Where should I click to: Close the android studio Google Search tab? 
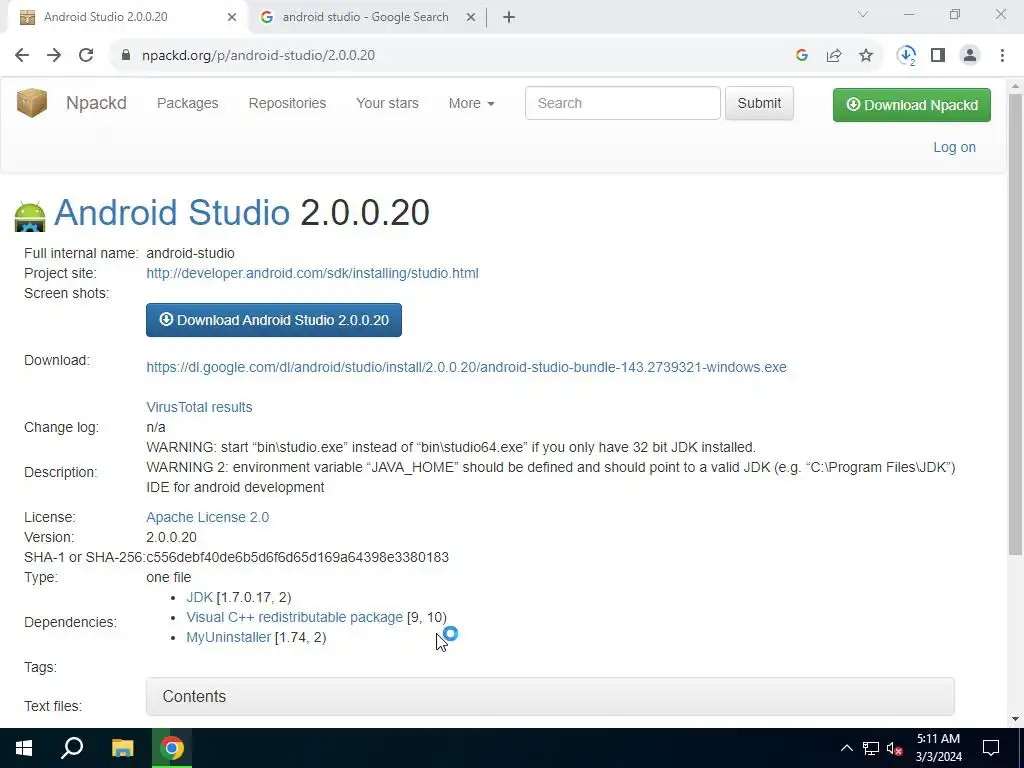click(471, 18)
